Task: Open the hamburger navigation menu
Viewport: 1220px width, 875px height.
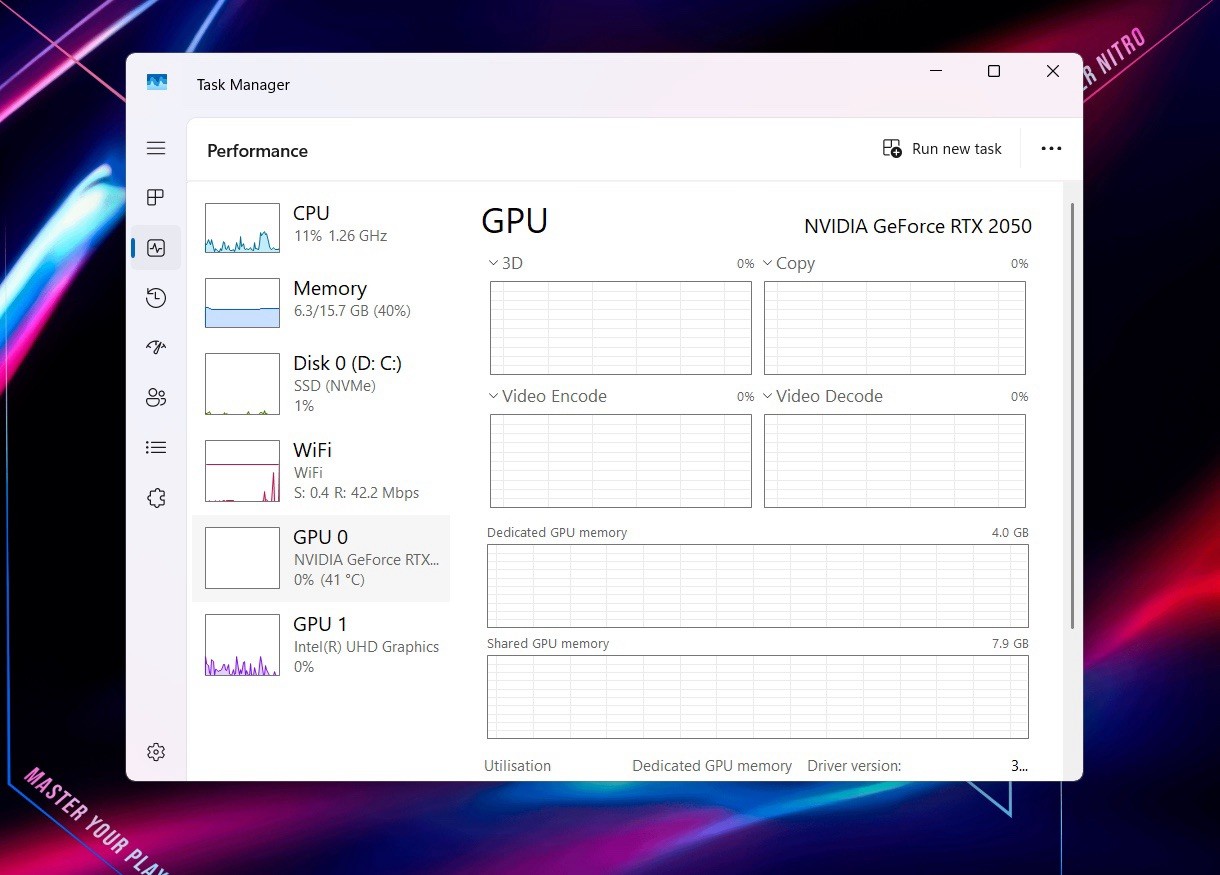Action: coord(156,148)
